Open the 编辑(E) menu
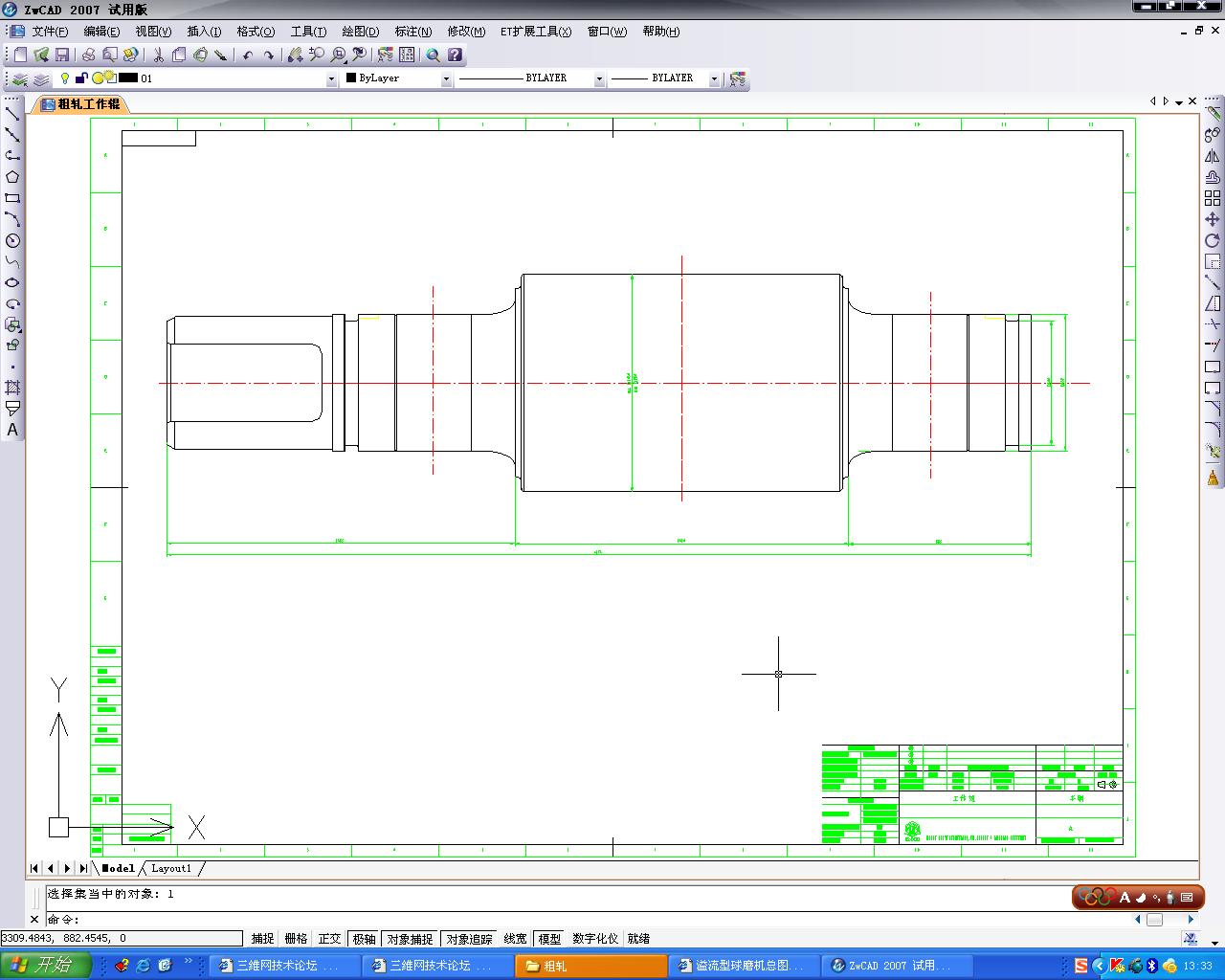Image resolution: width=1225 pixels, height=980 pixels. (101, 32)
